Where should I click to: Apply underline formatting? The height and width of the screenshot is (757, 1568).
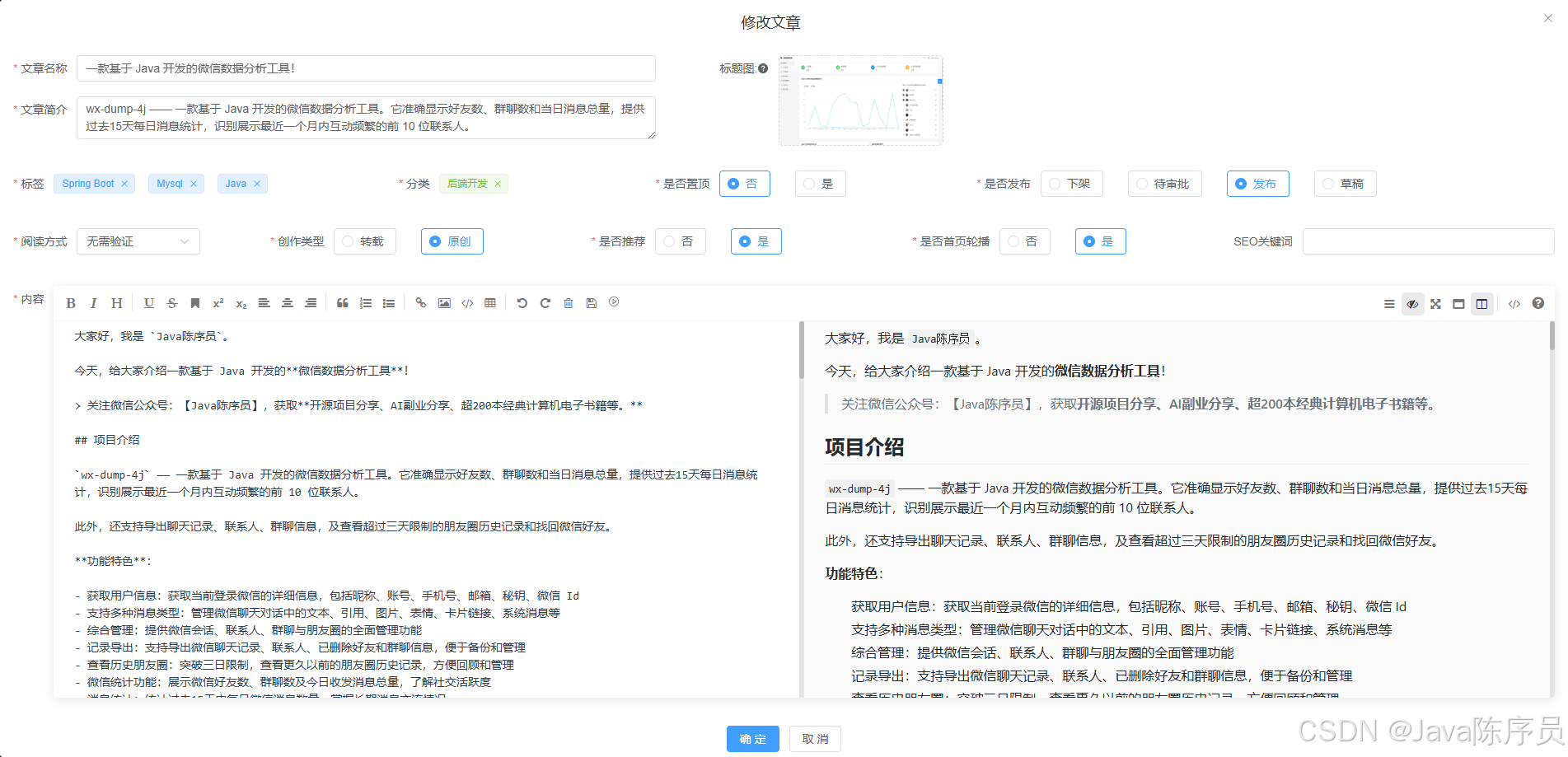click(148, 303)
